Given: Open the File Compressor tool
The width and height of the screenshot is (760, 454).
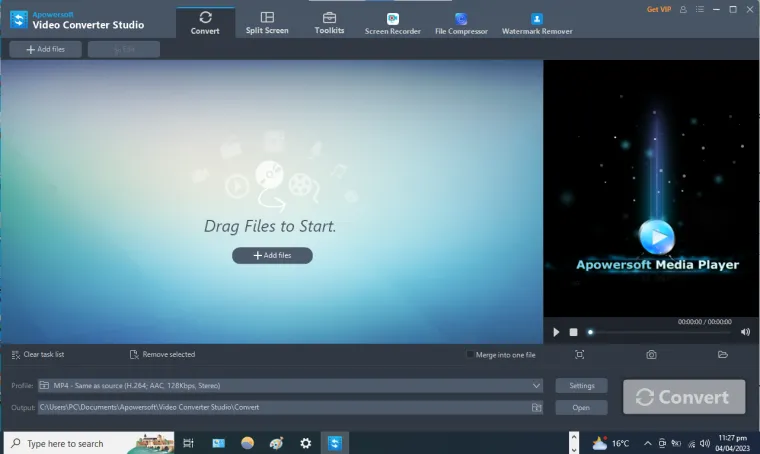Looking at the screenshot, I should pos(461,24).
